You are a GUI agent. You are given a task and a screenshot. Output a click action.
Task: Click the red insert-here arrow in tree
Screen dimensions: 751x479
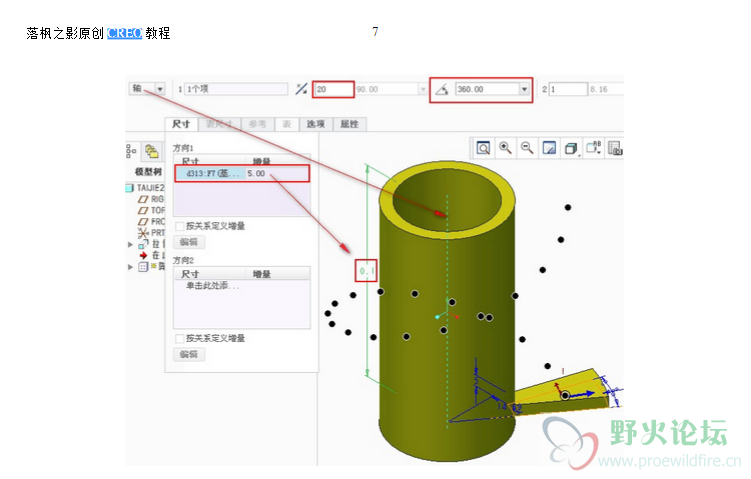pyautogui.click(x=143, y=255)
